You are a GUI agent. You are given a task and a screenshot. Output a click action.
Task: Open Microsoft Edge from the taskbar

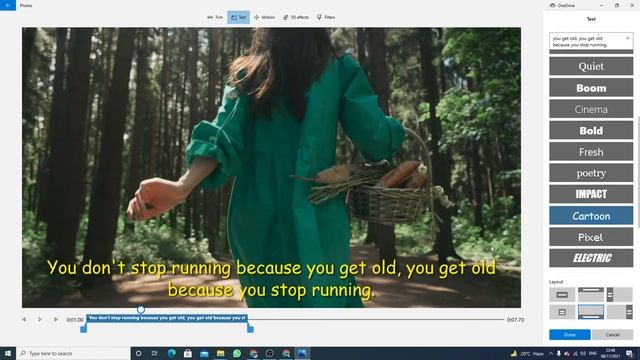[x=171, y=353]
